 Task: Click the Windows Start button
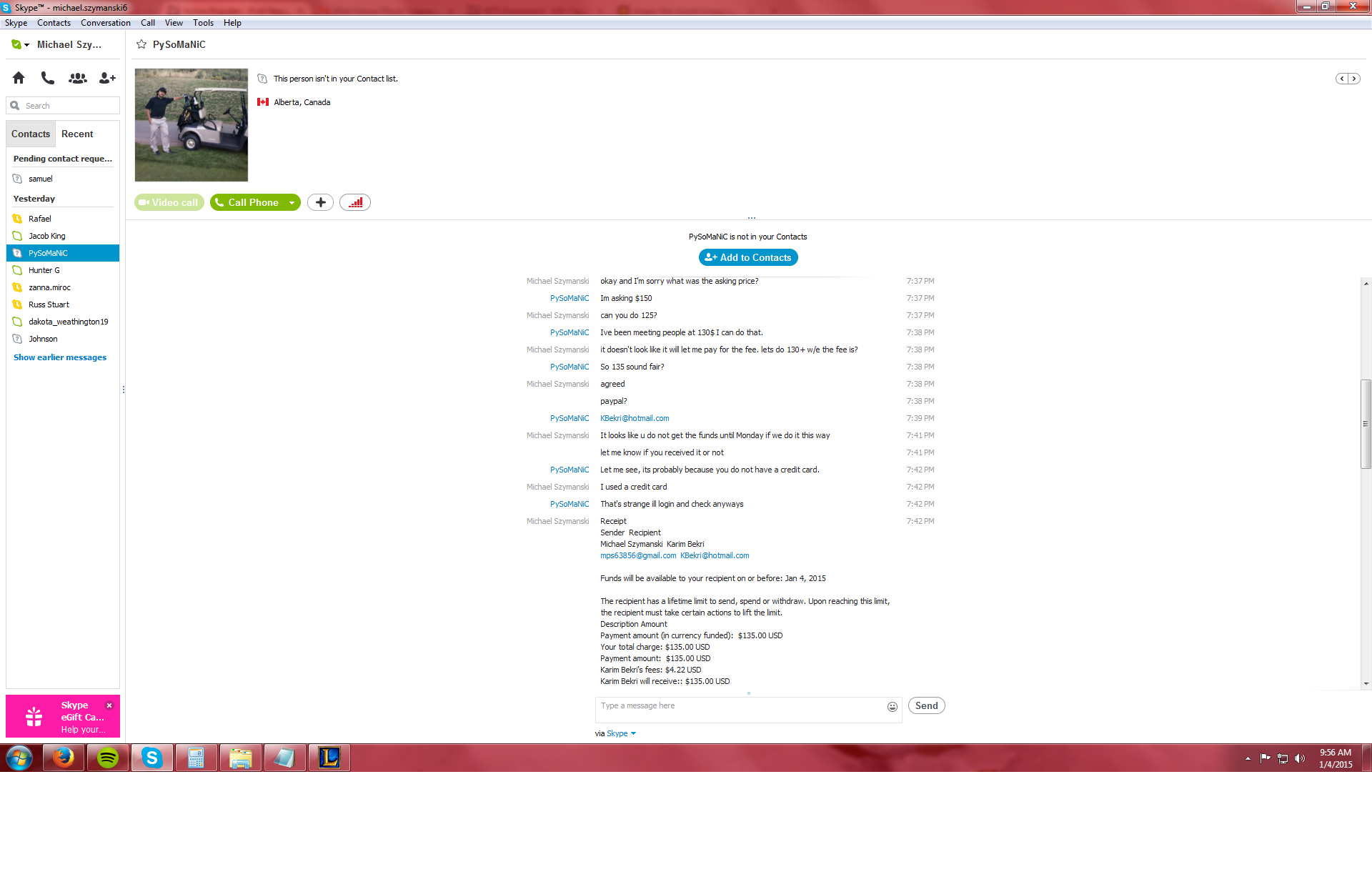19,758
